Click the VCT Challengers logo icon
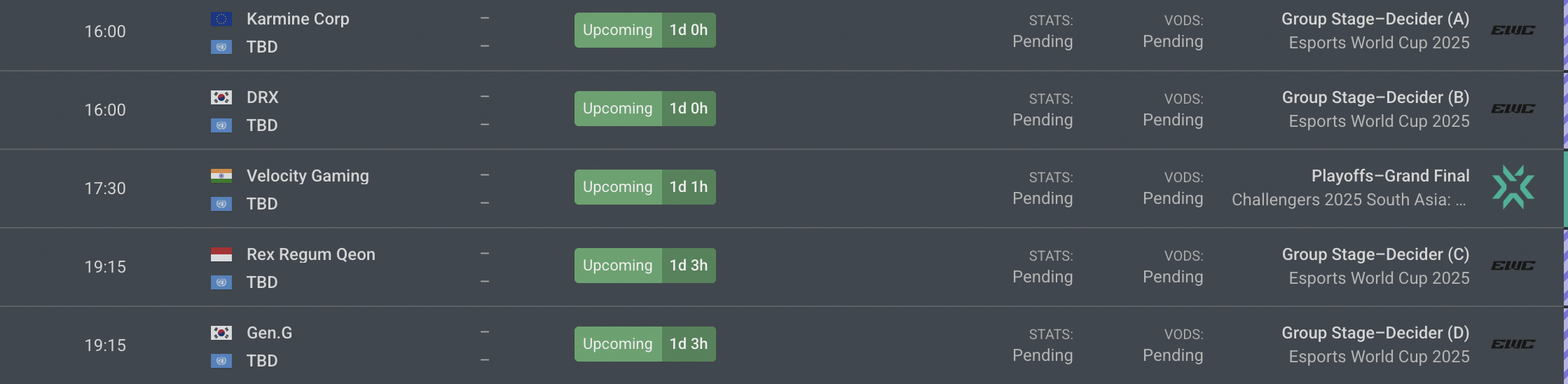Screen dimensions: 1568x384 [1513, 187]
